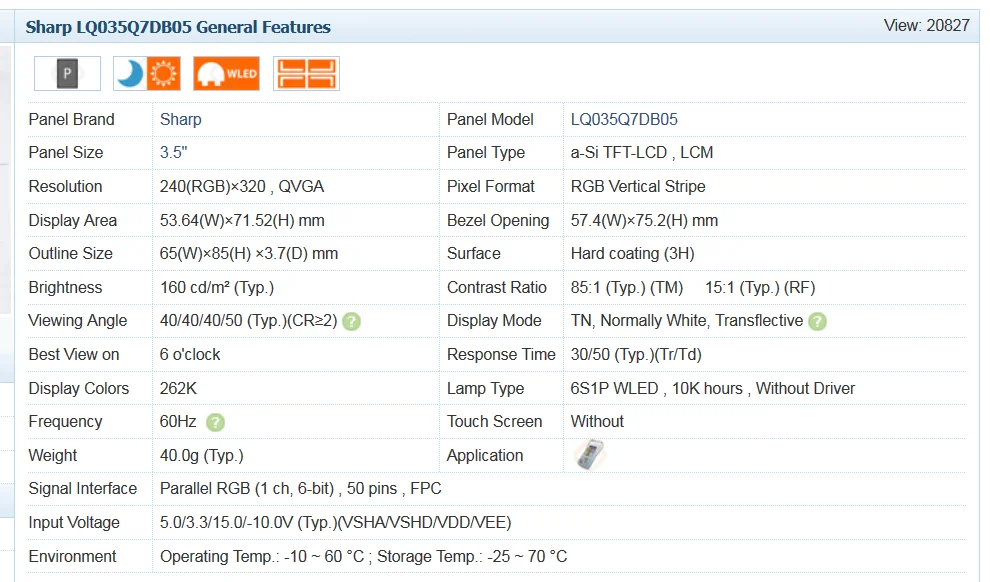The width and height of the screenshot is (990, 582).
Task: Click the handheld device Application icon
Action: [x=590, y=455]
